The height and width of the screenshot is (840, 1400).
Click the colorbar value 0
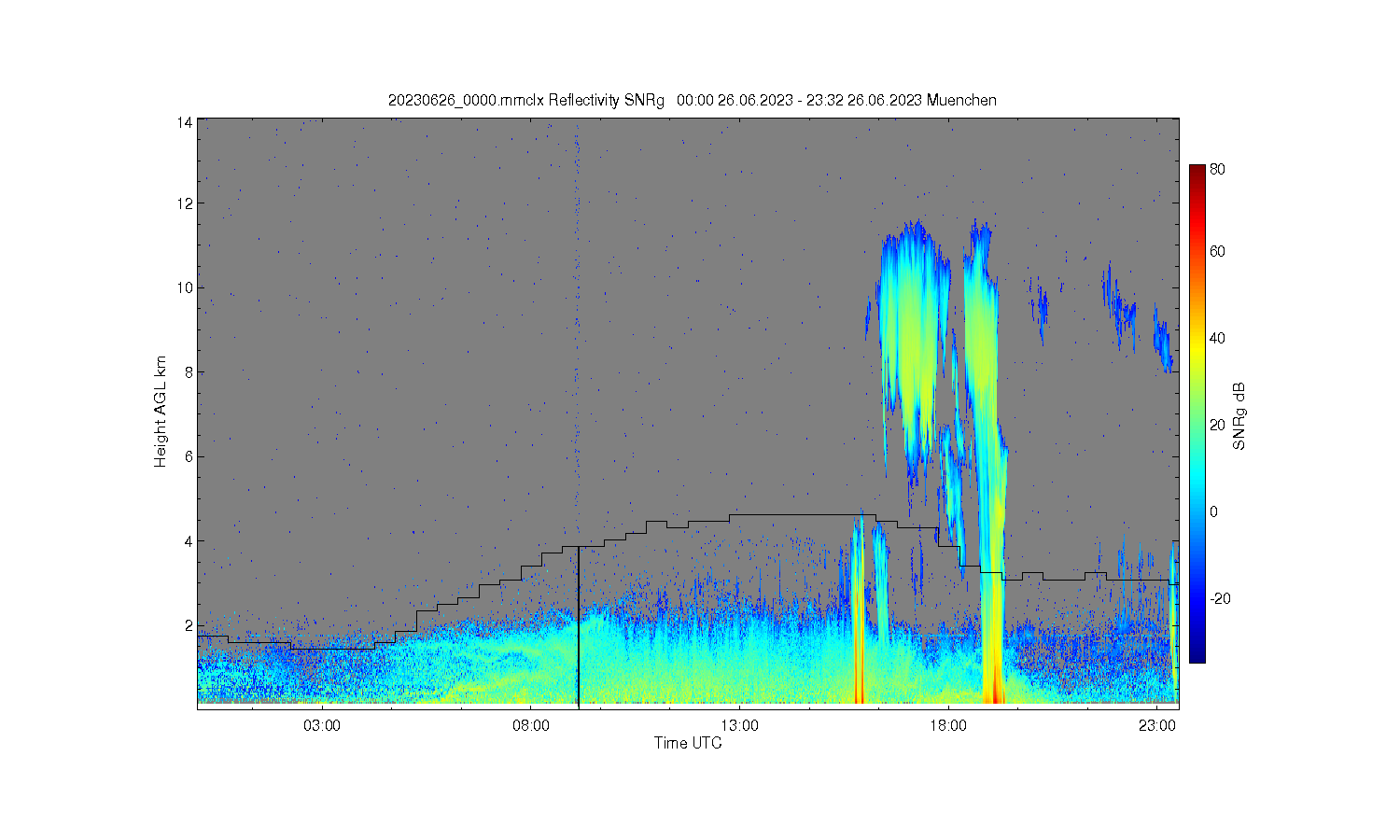point(1213,511)
